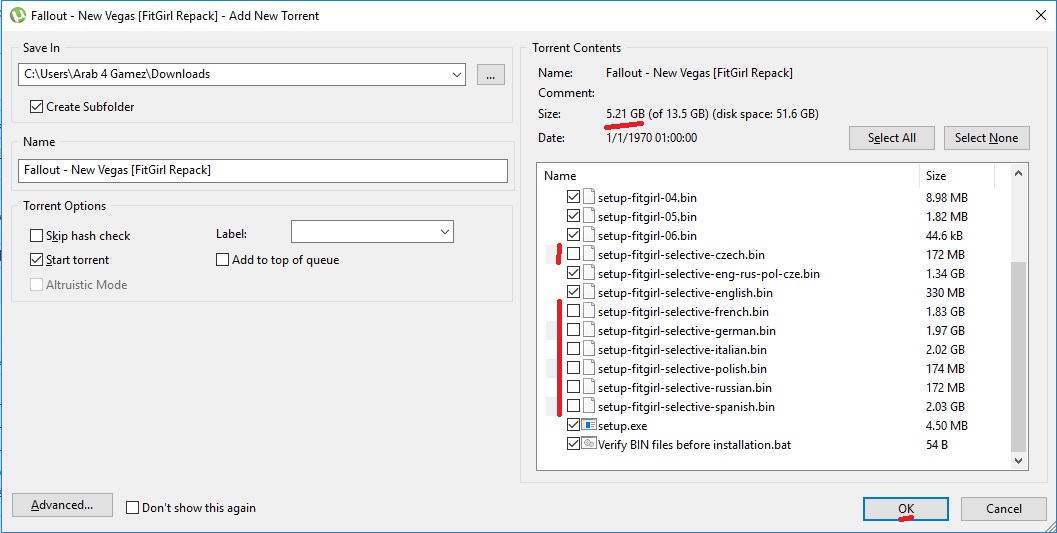Image resolution: width=1057 pixels, height=533 pixels.
Task: Click the setup-fitgirl-04.bin file icon
Action: click(589, 197)
